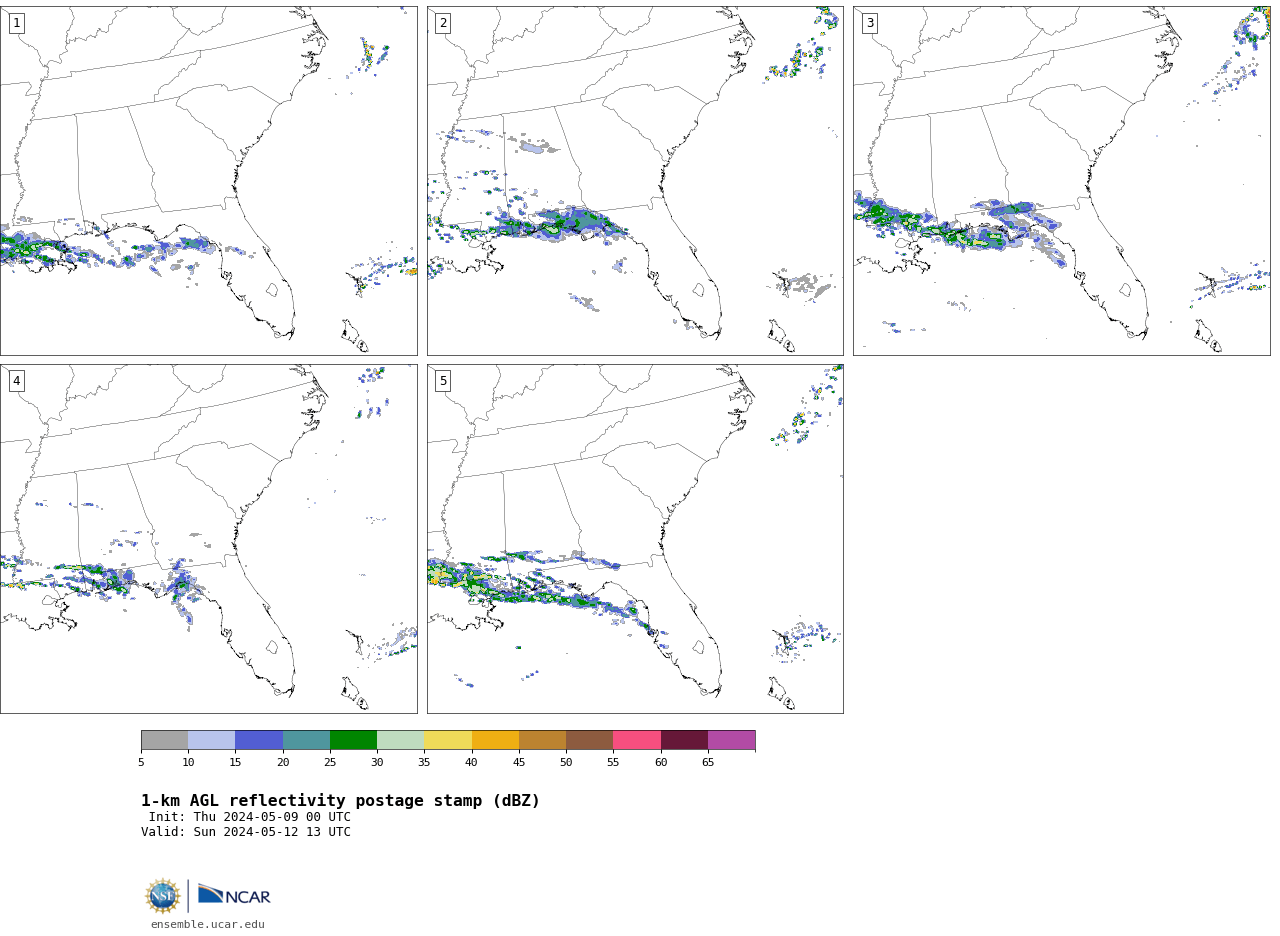Image resolution: width=1280 pixels, height=936 pixels.
Task: Click the pink 55-60 dBZ swatch
Action: click(x=637, y=740)
